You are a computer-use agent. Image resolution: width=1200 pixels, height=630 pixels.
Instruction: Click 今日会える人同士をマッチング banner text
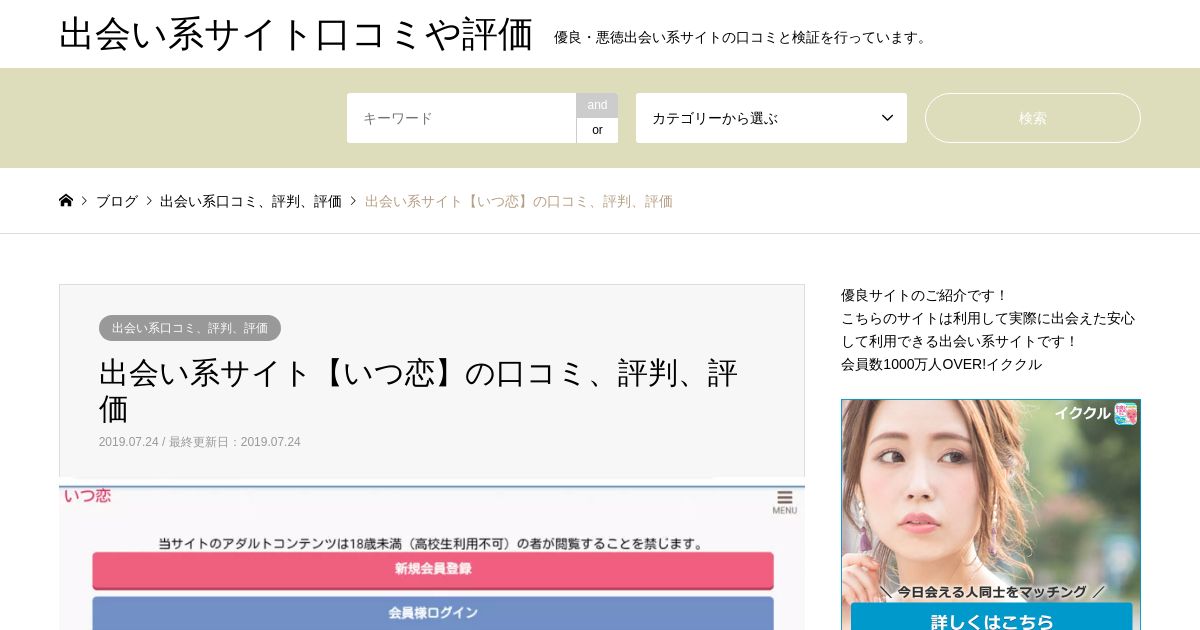[991, 591]
